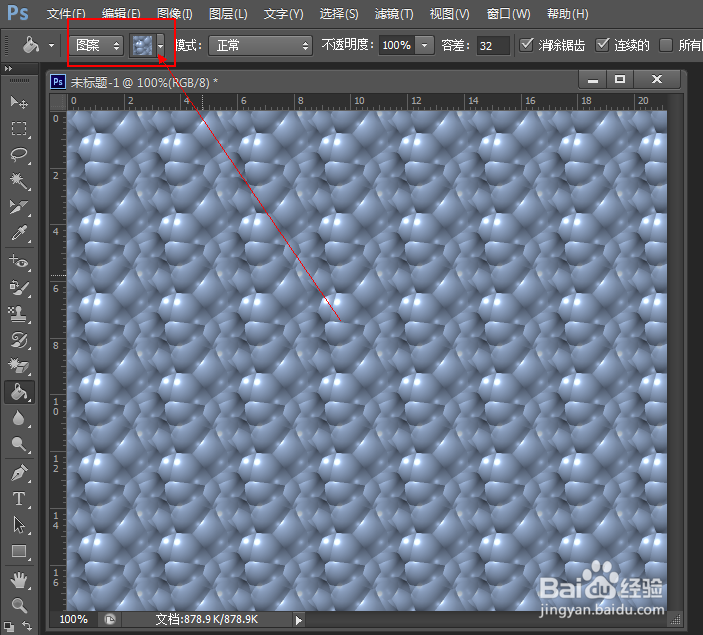The height and width of the screenshot is (635, 703).
Task: Open the 帮助(H) menu
Action: (x=568, y=14)
